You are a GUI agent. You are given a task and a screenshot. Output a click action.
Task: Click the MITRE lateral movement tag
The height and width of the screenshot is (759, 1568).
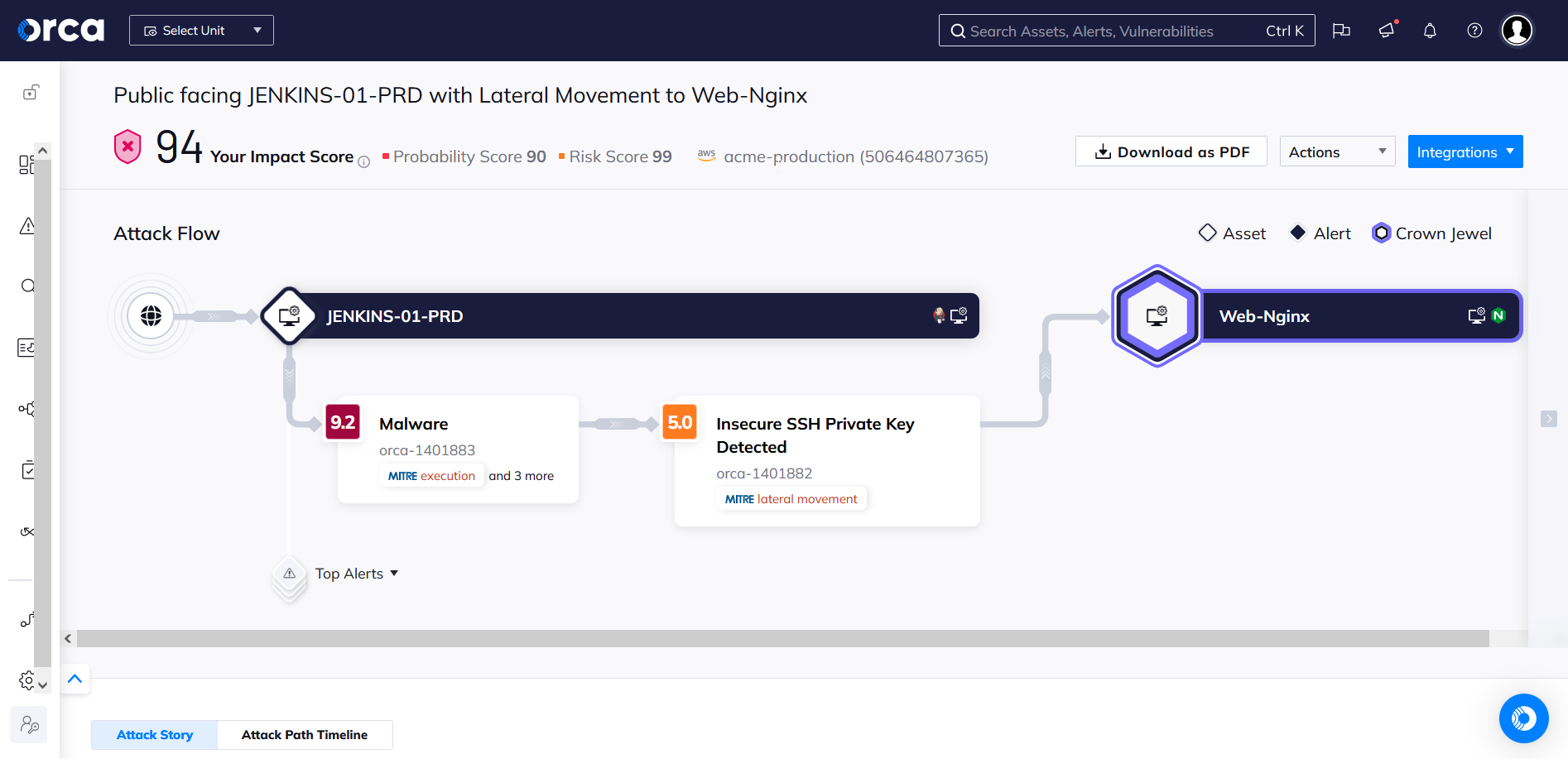791,499
